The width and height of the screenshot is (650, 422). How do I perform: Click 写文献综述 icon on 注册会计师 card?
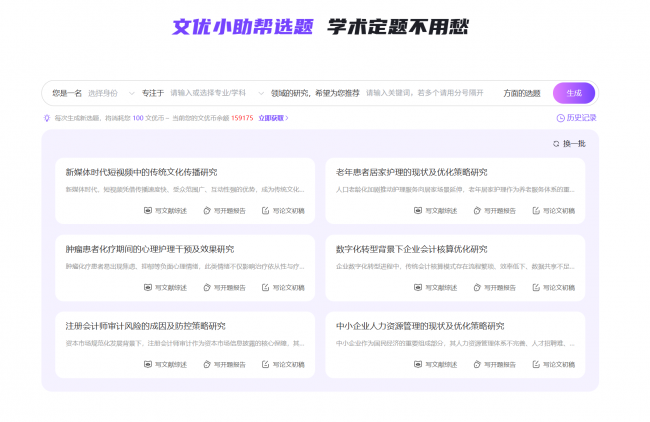pos(148,364)
